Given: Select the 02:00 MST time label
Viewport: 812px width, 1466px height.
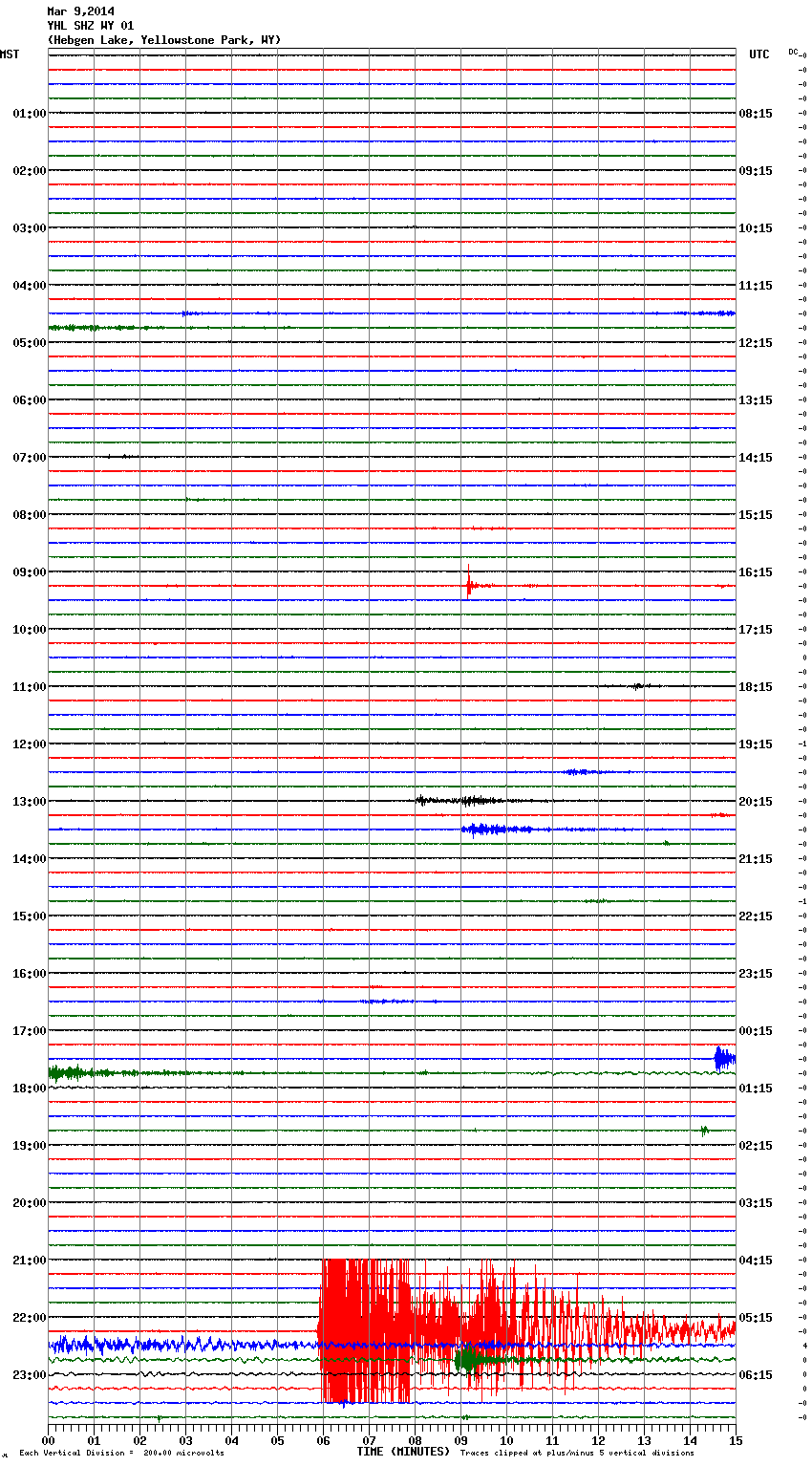Looking at the screenshot, I should (29, 171).
